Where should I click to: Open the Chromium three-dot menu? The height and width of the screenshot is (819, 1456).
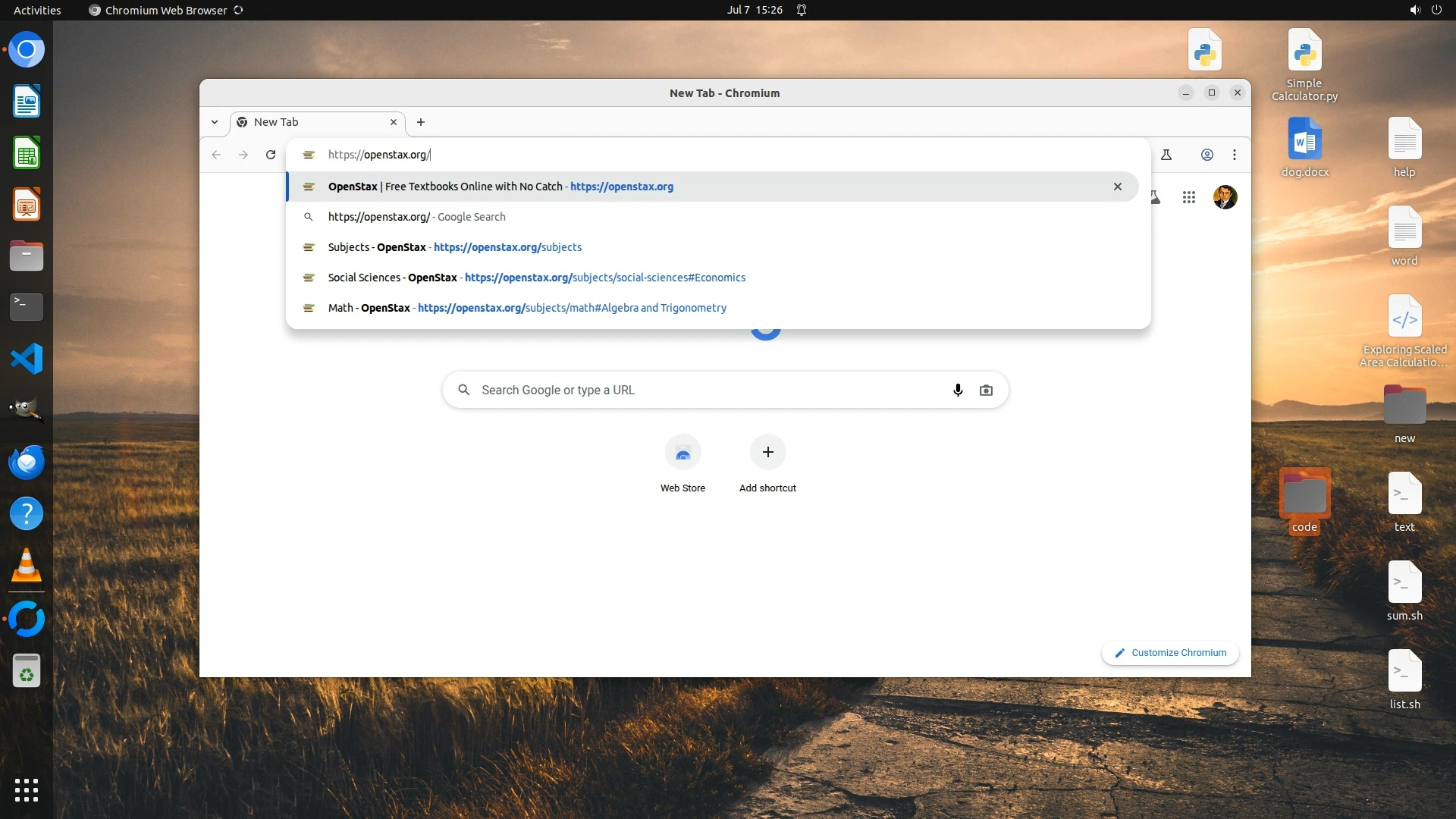tap(1235, 155)
